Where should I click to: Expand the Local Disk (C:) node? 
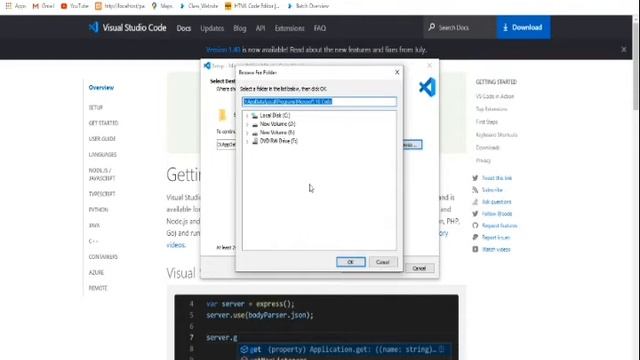click(x=247, y=116)
